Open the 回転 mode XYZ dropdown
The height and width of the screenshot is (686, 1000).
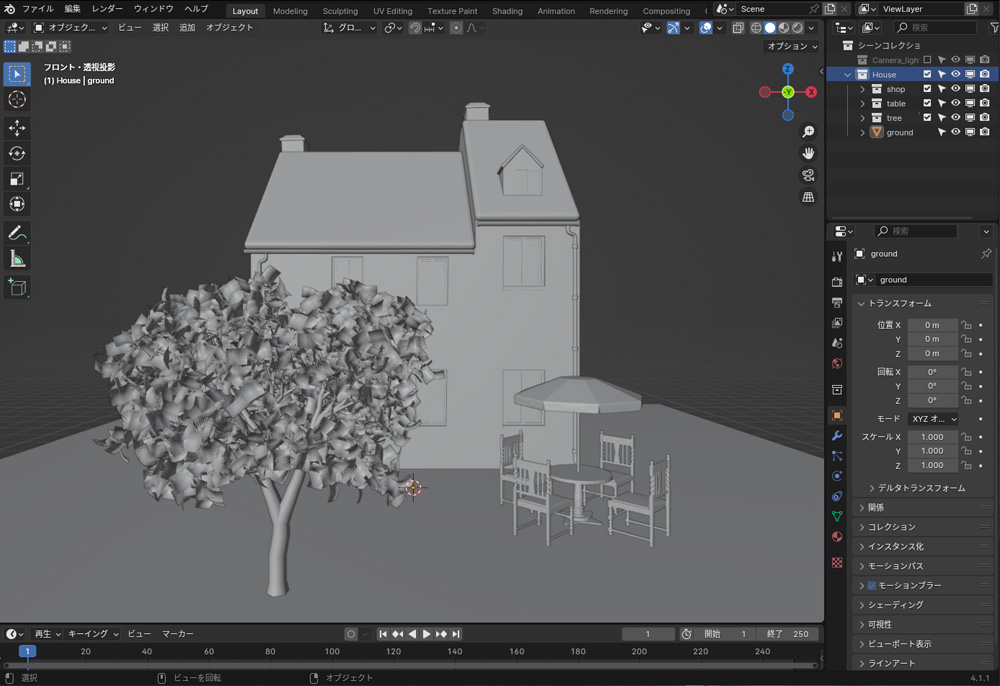(933, 419)
